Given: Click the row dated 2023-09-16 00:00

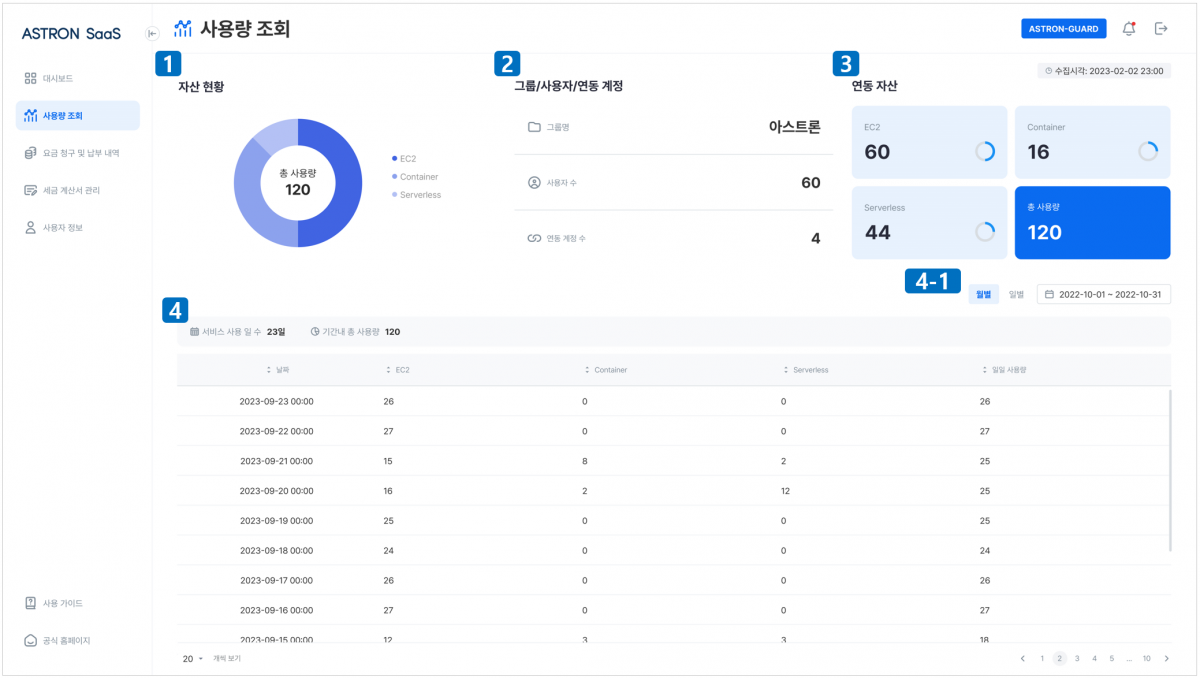Looking at the screenshot, I should pyautogui.click(x=673, y=610).
